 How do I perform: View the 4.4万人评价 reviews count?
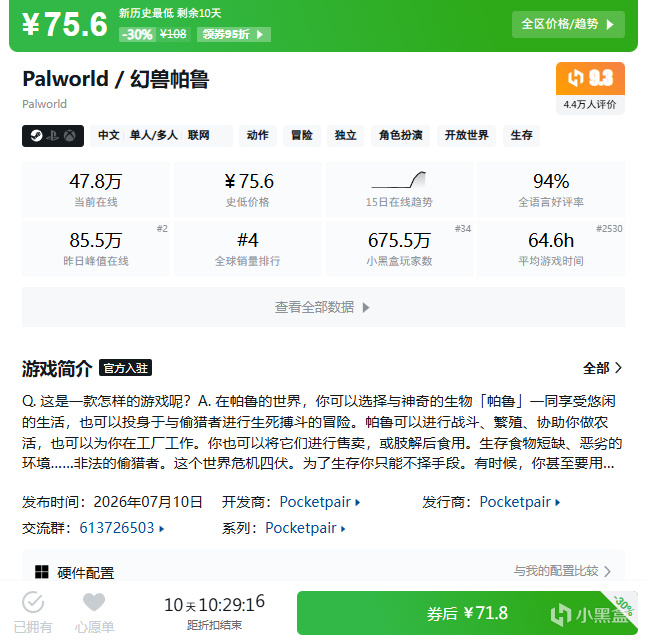click(x=590, y=105)
